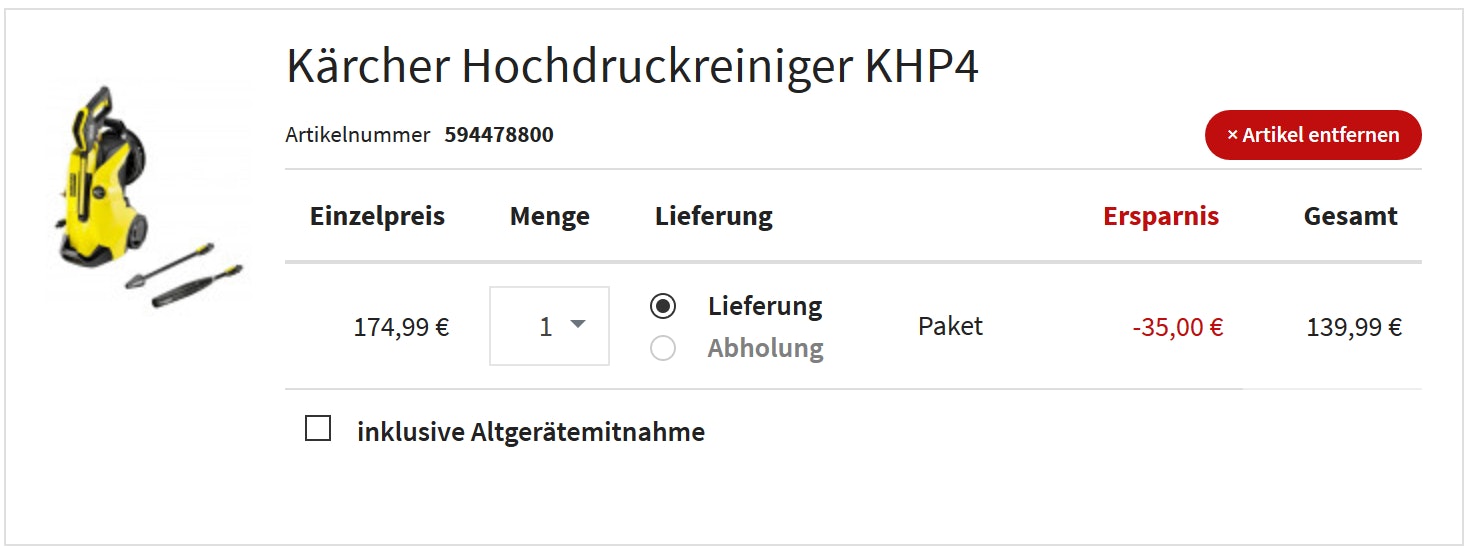
Task: Click the total price 139,99 €
Action: click(x=1353, y=327)
